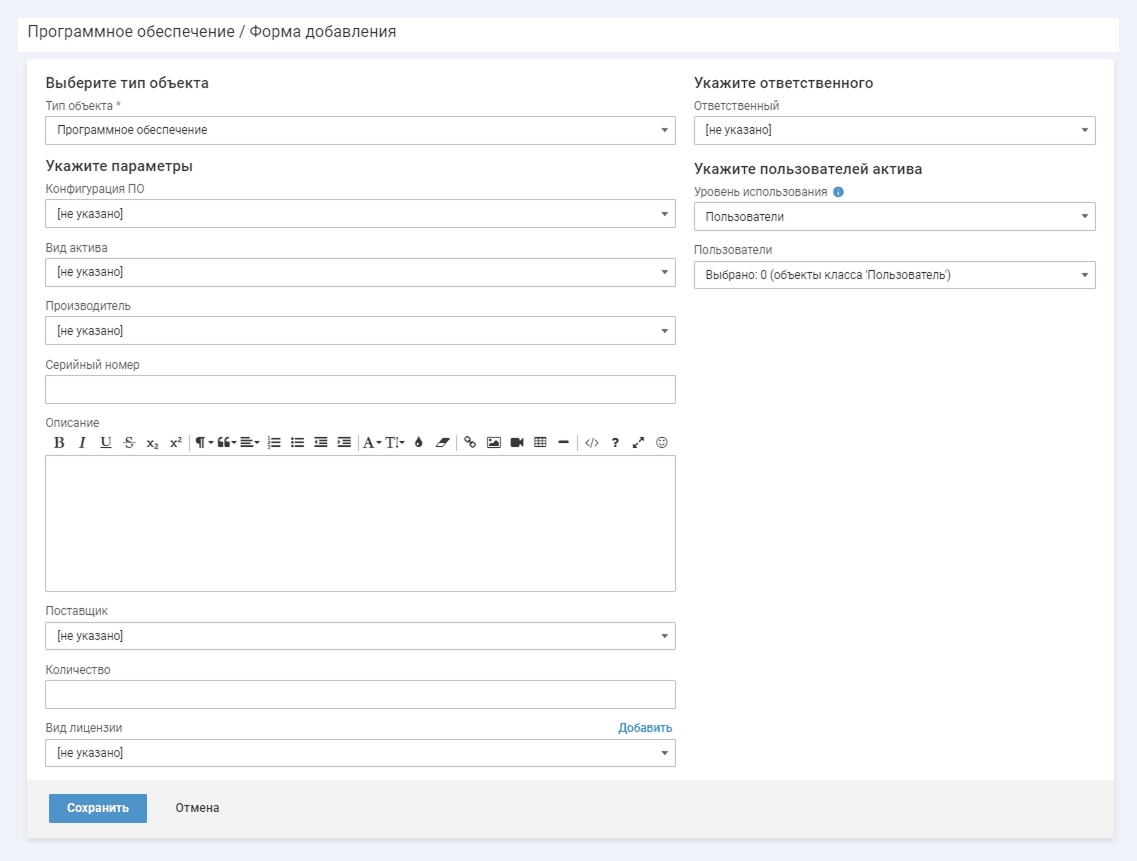Click the strikethrough formatting icon
The height and width of the screenshot is (861, 1137).
(x=129, y=443)
